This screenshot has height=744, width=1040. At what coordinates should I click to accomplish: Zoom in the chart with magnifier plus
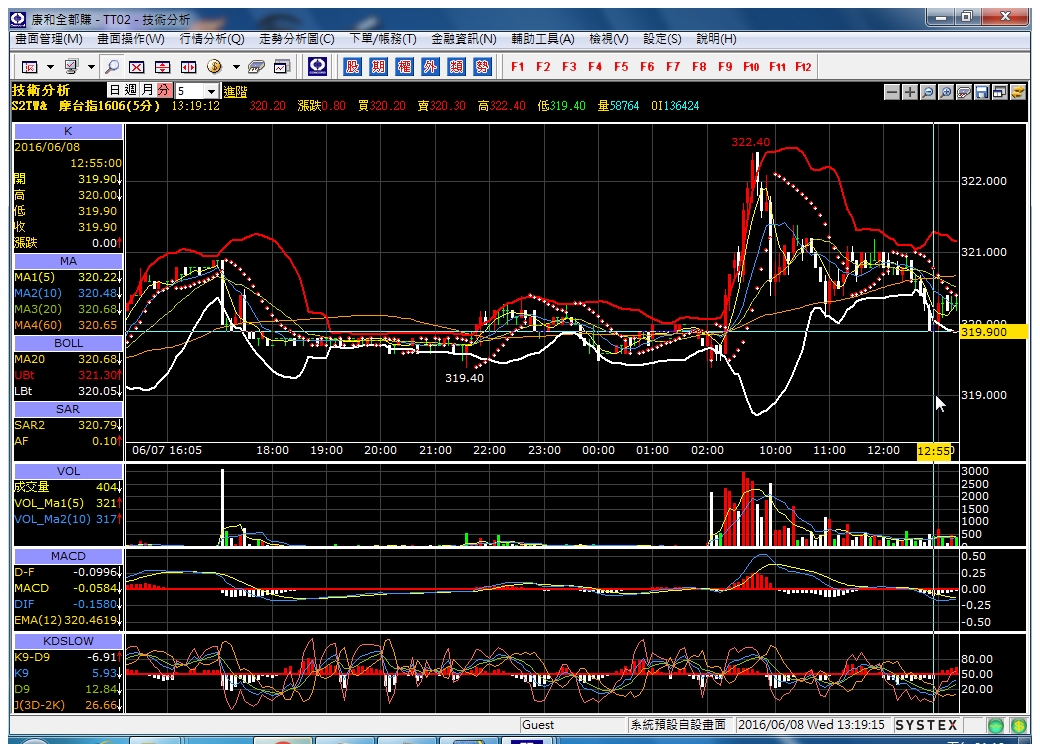click(946, 92)
